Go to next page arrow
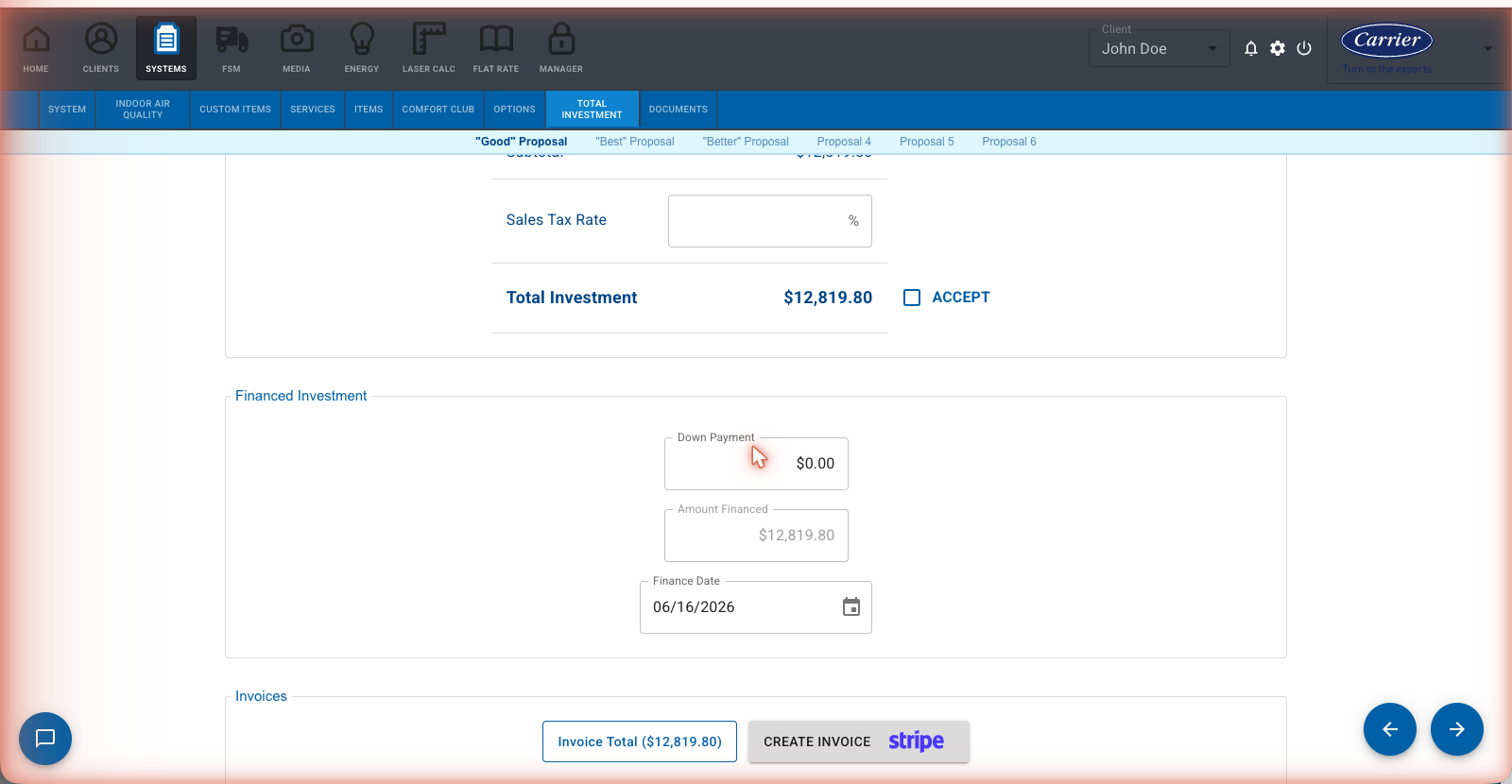Viewport: 1512px width, 784px height. point(1457,729)
